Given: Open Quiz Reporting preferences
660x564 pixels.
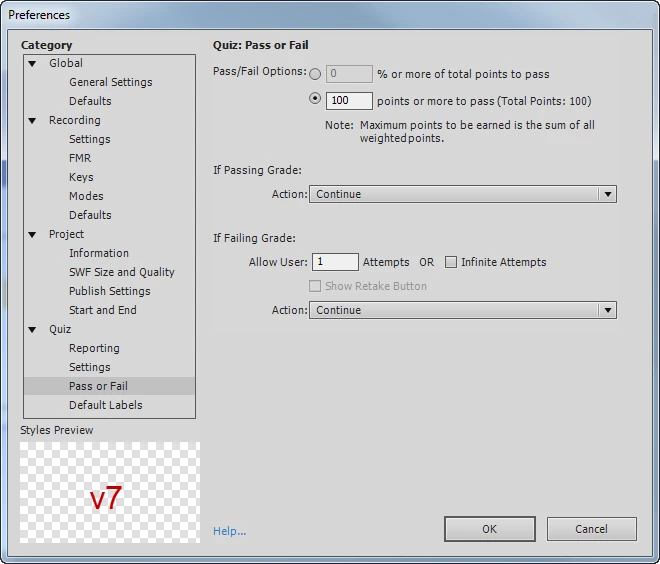Looking at the screenshot, I should coord(94,348).
